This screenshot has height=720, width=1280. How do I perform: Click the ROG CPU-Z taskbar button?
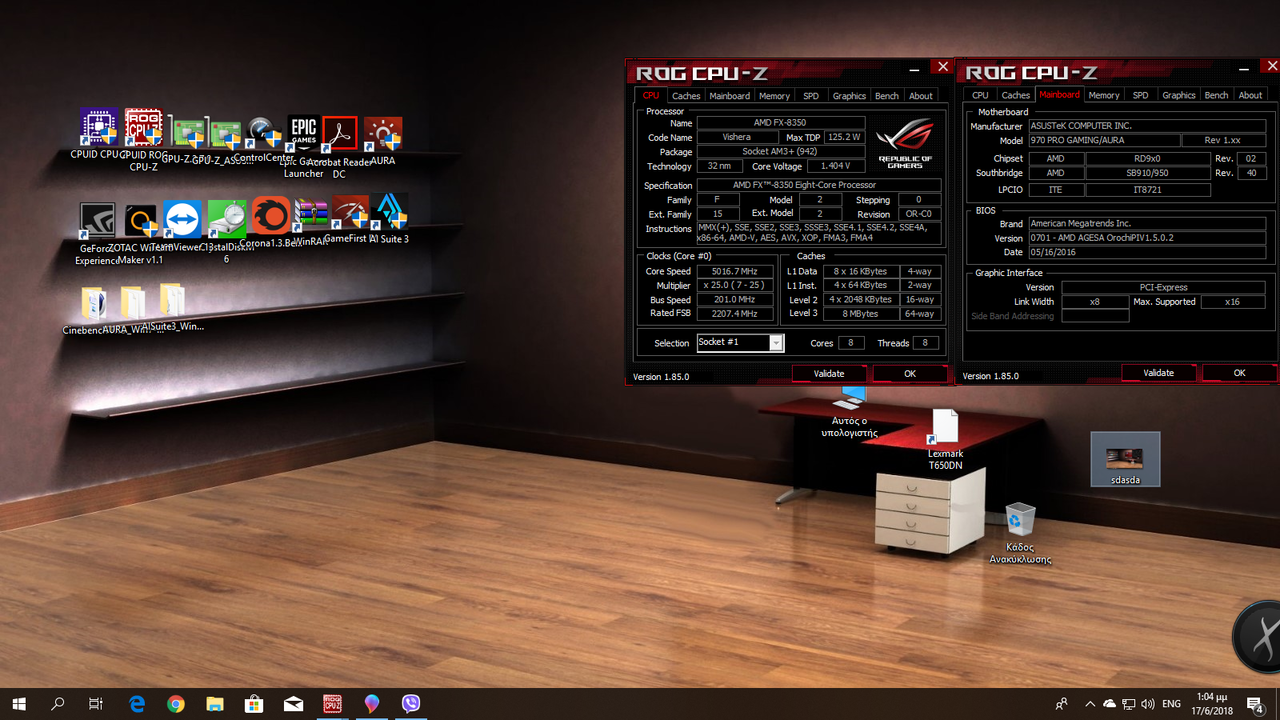point(332,704)
